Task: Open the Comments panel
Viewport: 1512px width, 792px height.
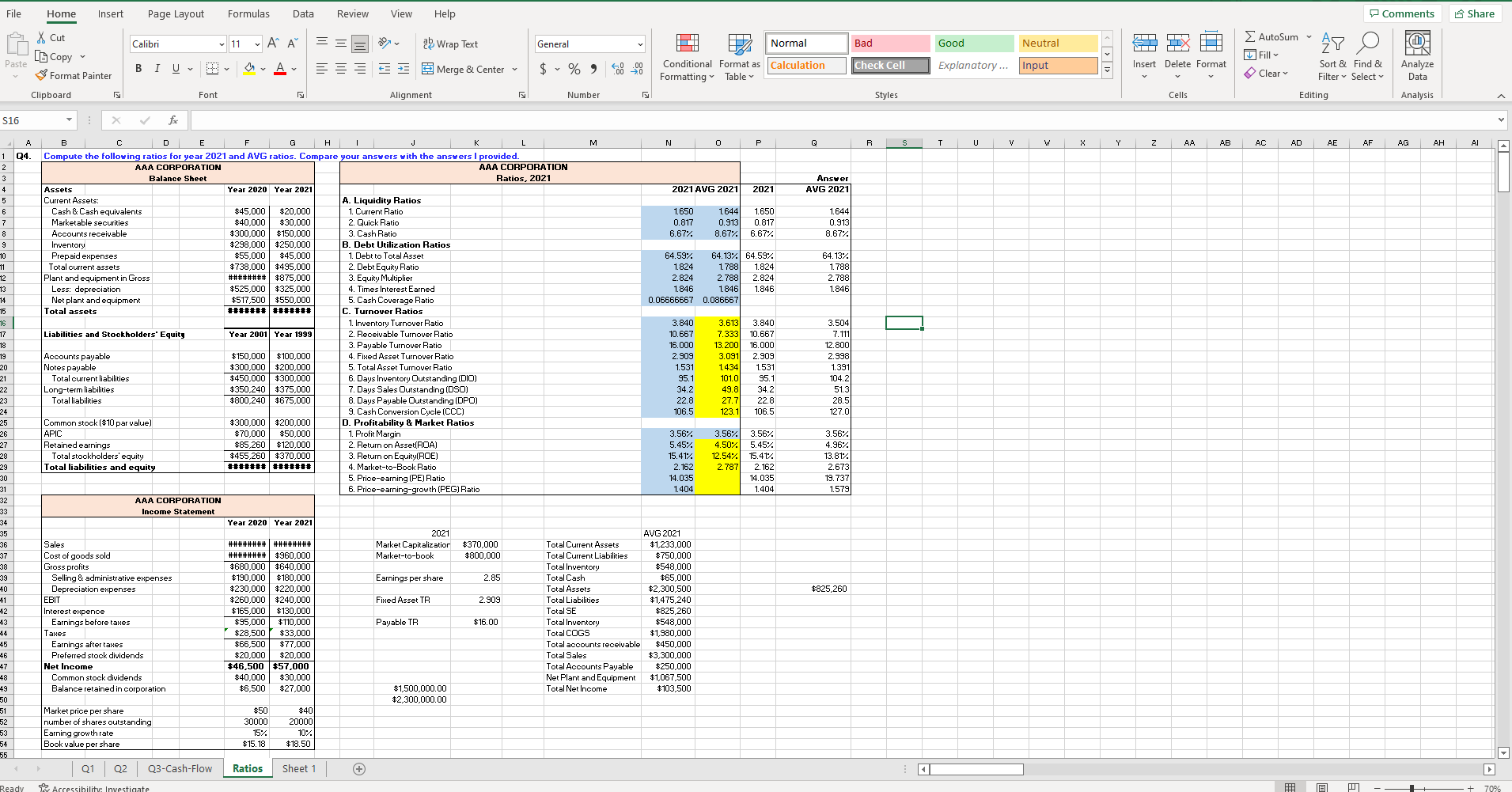Action: pyautogui.click(x=1402, y=13)
